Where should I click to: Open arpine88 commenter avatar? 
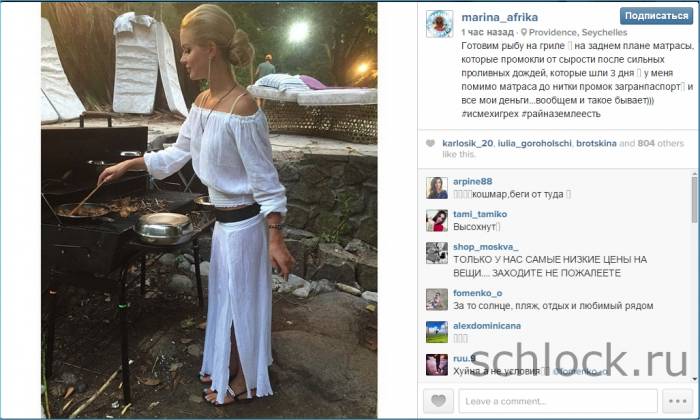pos(437,187)
